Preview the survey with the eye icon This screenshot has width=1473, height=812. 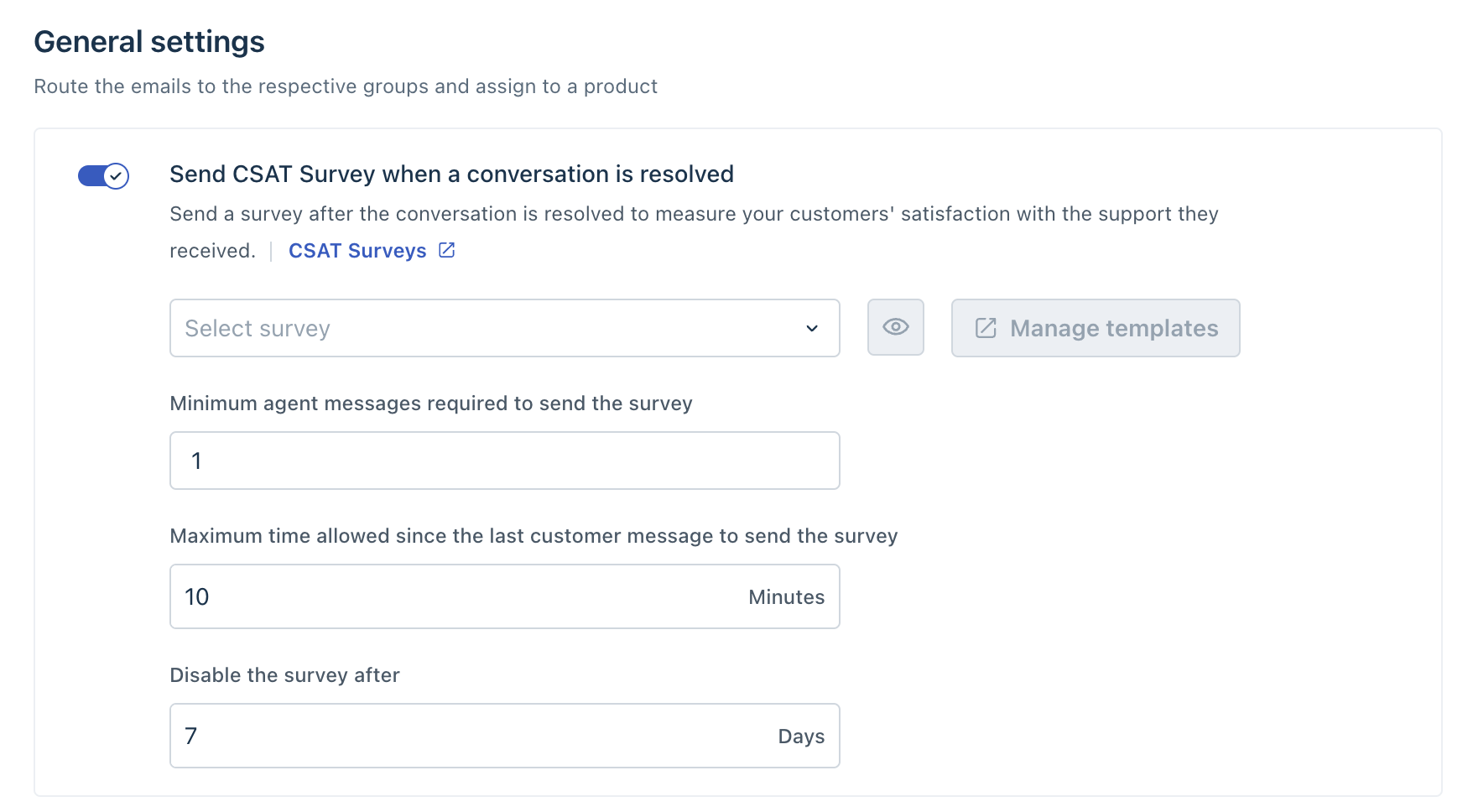[895, 327]
